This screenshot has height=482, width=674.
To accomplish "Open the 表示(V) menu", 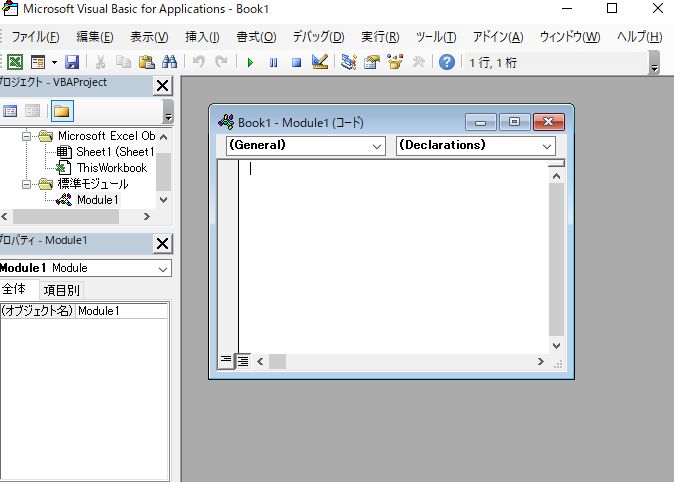I will coord(150,37).
